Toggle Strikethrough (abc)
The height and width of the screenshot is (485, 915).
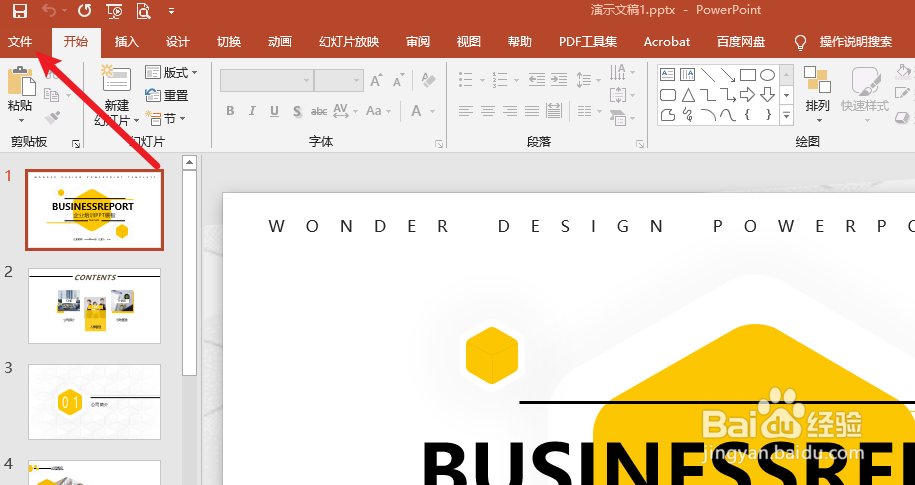319,111
